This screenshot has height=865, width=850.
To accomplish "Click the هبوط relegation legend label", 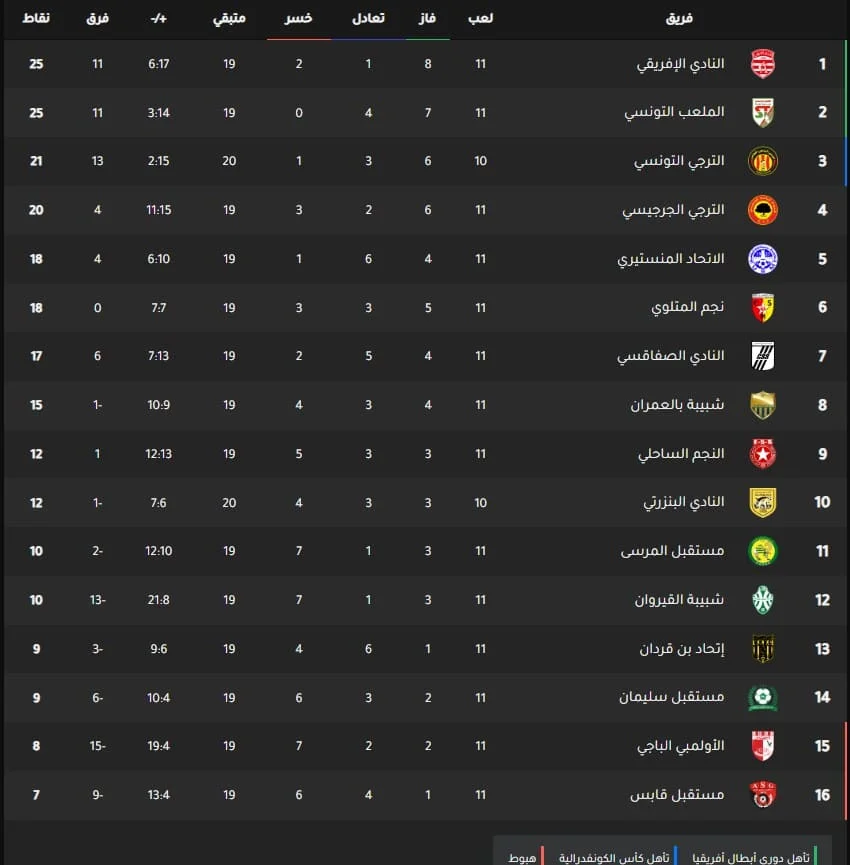I will tap(521, 857).
